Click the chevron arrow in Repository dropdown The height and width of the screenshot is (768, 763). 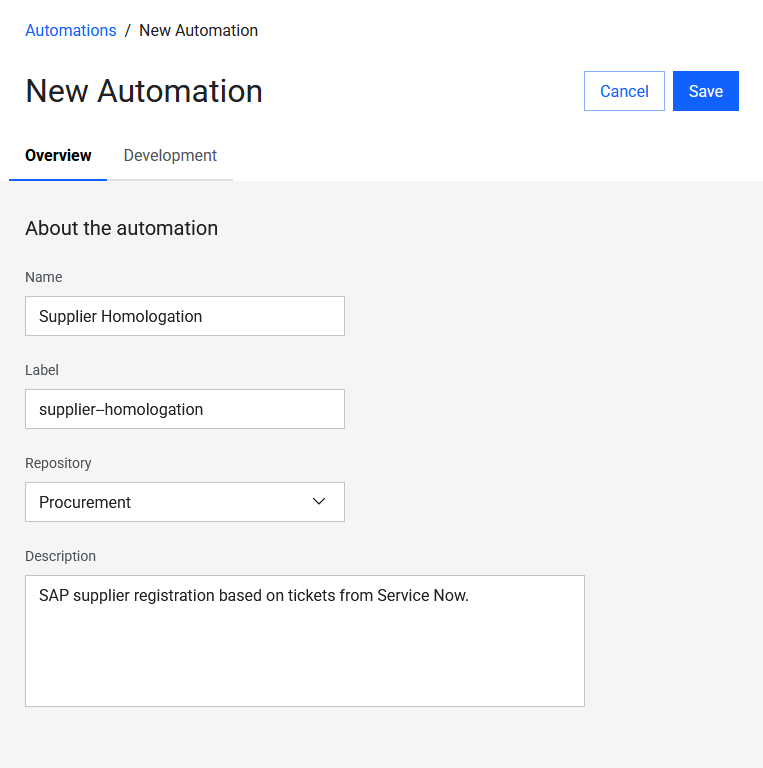tap(319, 501)
